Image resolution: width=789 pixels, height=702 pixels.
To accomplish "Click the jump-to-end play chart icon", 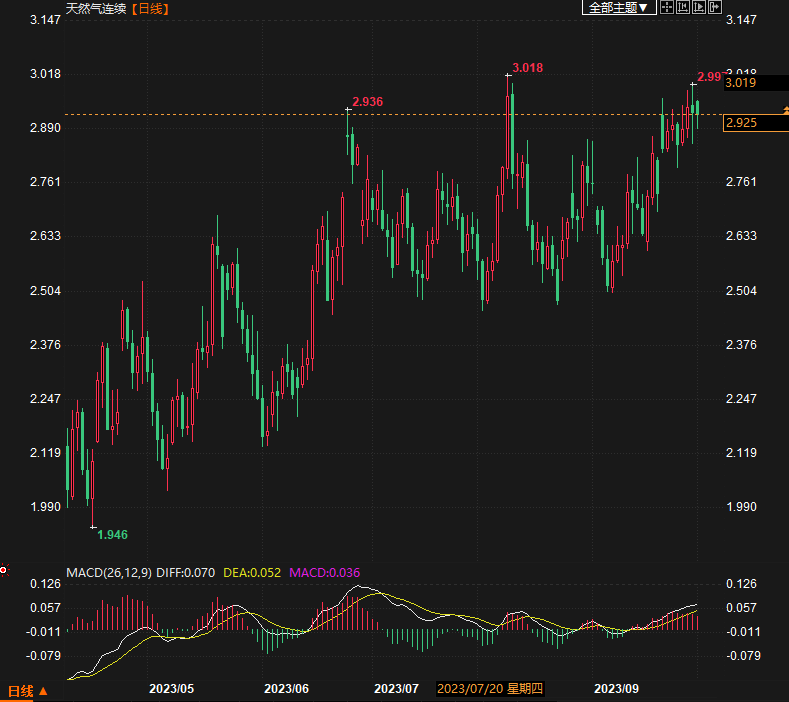I will point(698,8).
